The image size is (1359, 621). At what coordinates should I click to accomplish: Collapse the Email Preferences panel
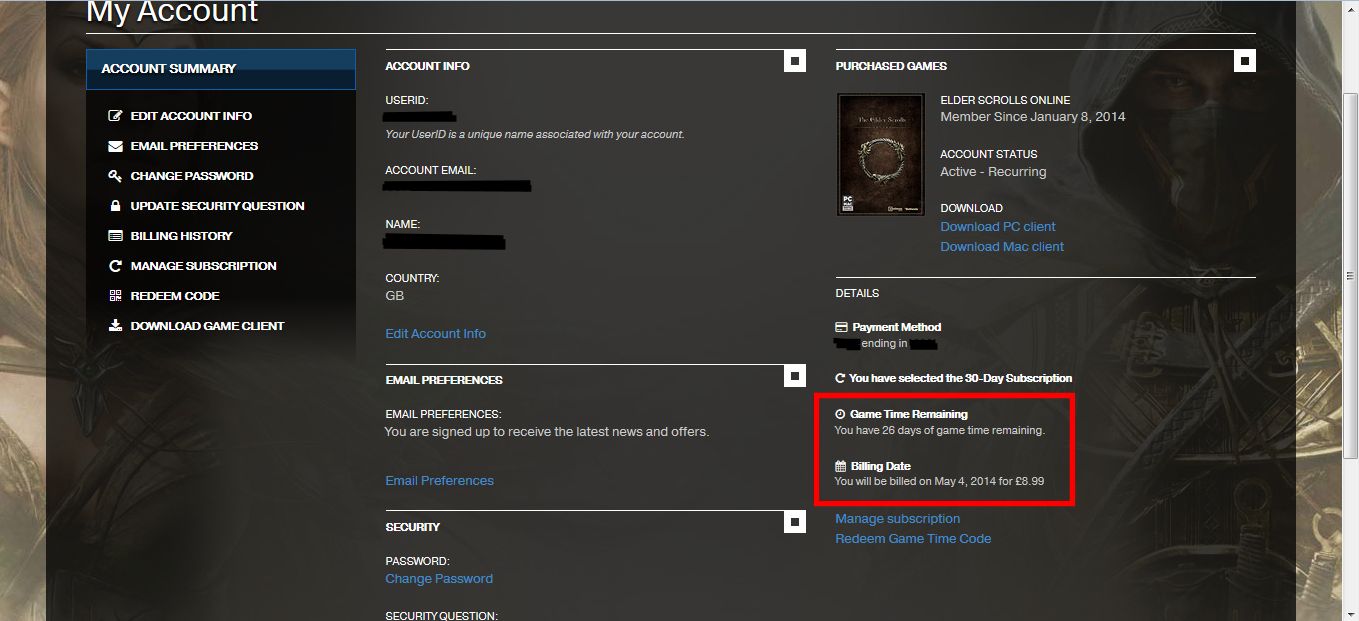794,375
